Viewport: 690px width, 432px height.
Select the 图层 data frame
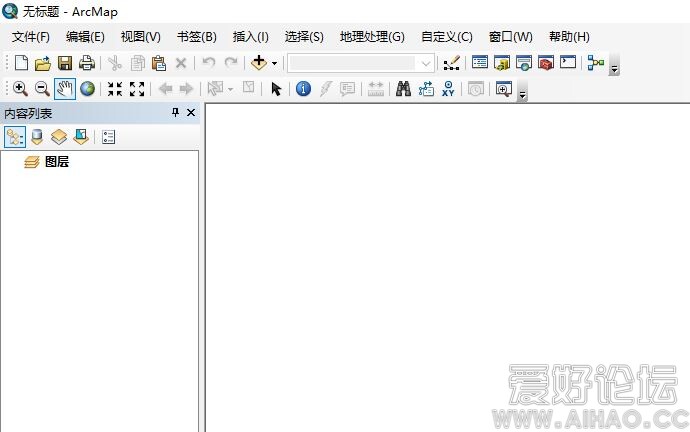coord(57,162)
